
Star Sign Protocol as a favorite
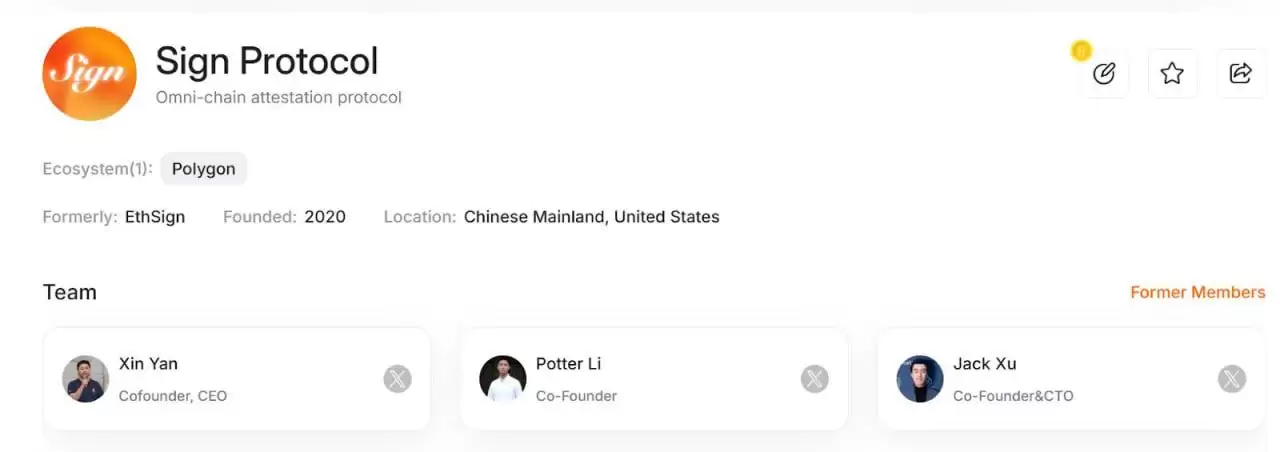(1172, 73)
